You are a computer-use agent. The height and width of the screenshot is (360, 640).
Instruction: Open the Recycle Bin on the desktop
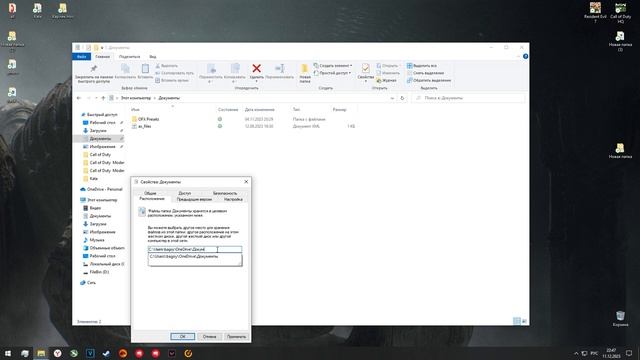(x=620, y=318)
